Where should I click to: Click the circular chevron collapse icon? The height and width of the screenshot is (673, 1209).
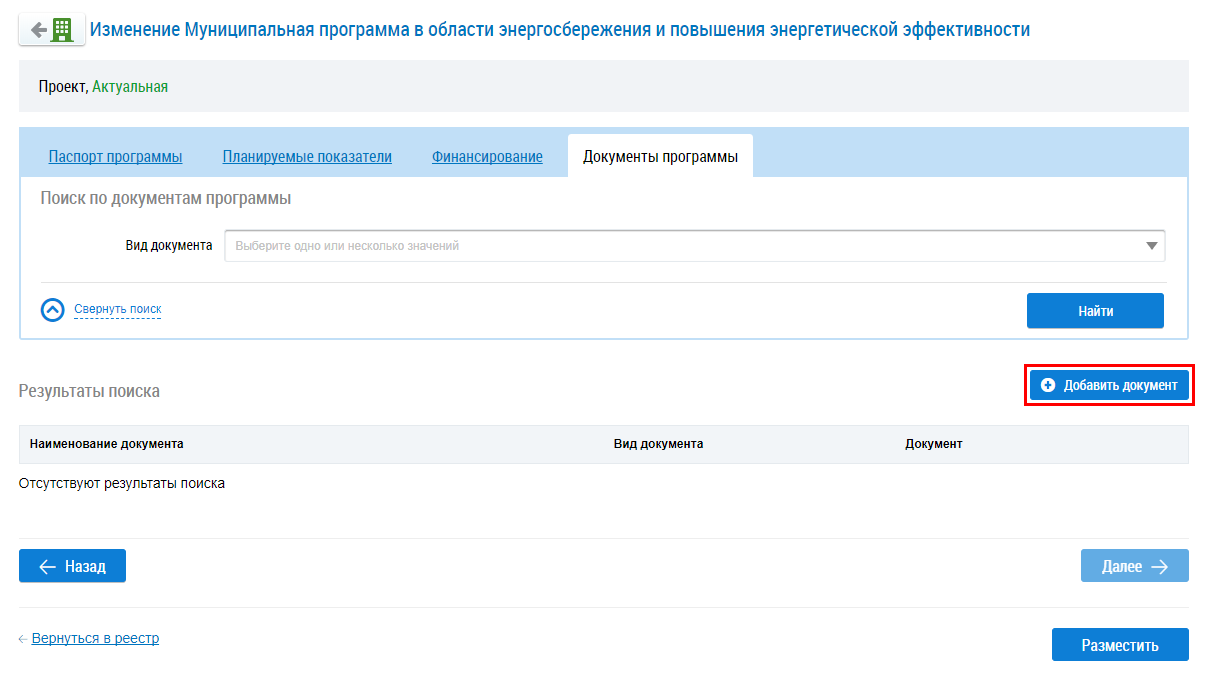click(x=53, y=310)
